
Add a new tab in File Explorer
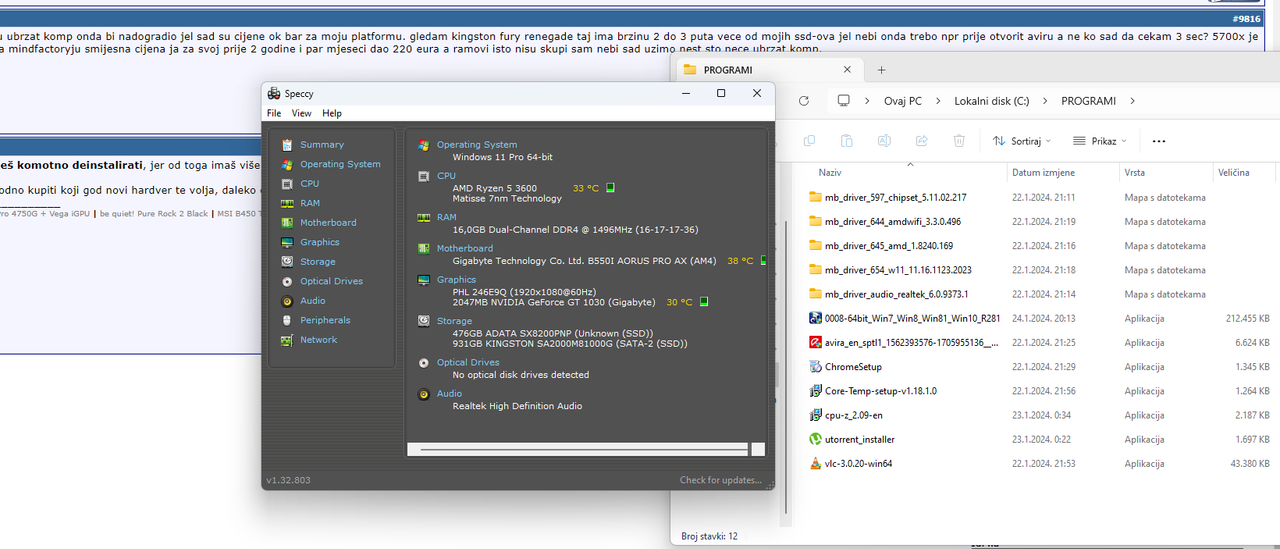click(x=881, y=70)
